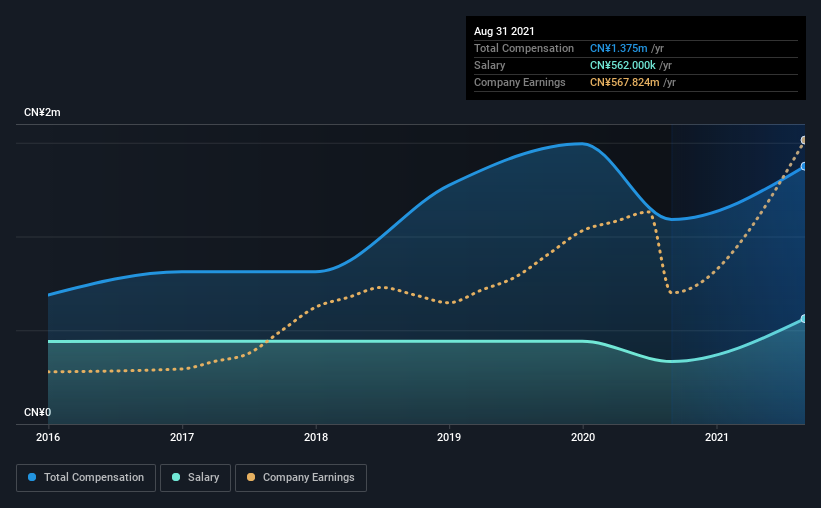Click the teal Salary legend dot
The image size is (821, 508).
[176, 477]
